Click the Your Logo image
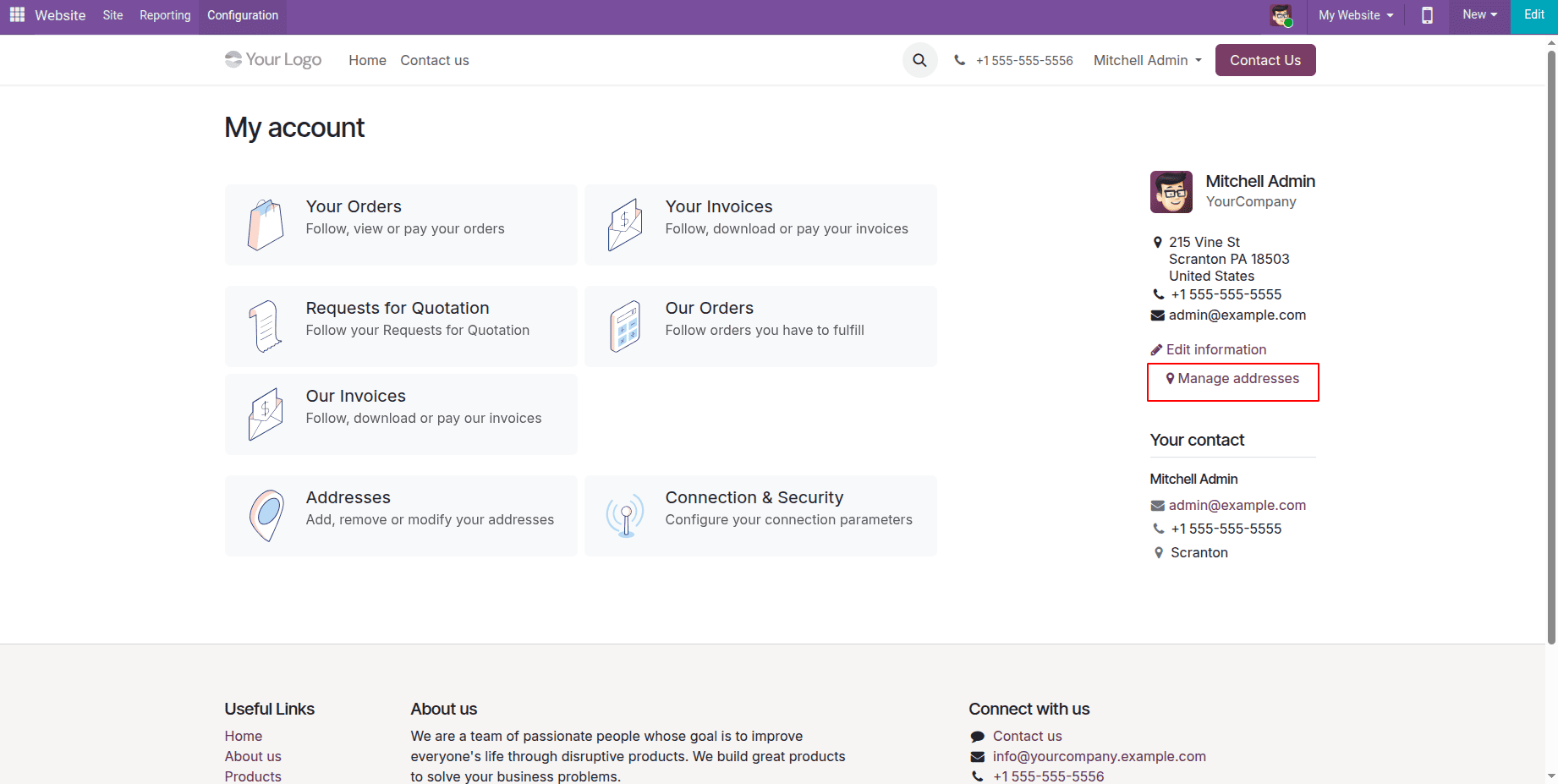Screen dimensions: 1558x784 coord(272,59)
